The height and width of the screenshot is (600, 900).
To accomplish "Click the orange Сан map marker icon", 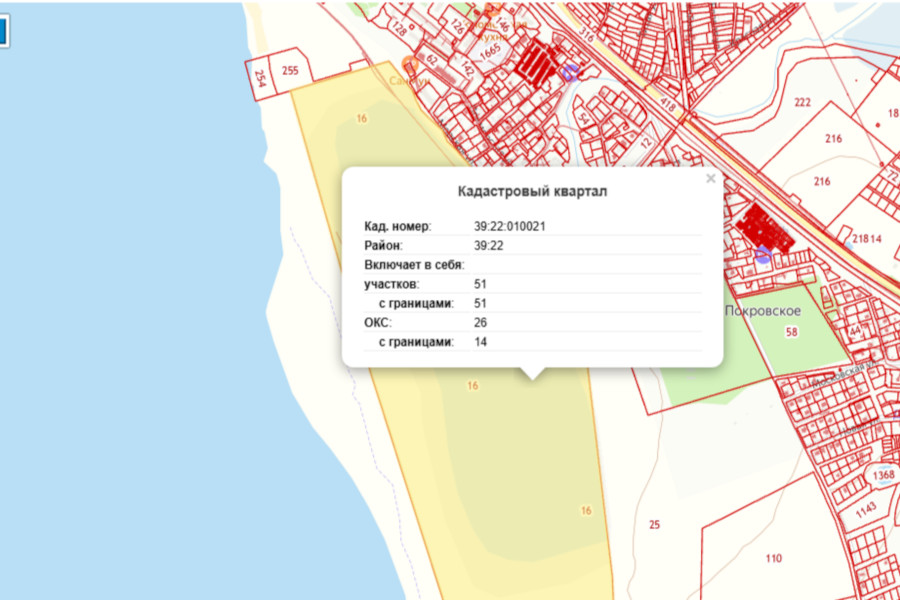I will (x=409, y=66).
